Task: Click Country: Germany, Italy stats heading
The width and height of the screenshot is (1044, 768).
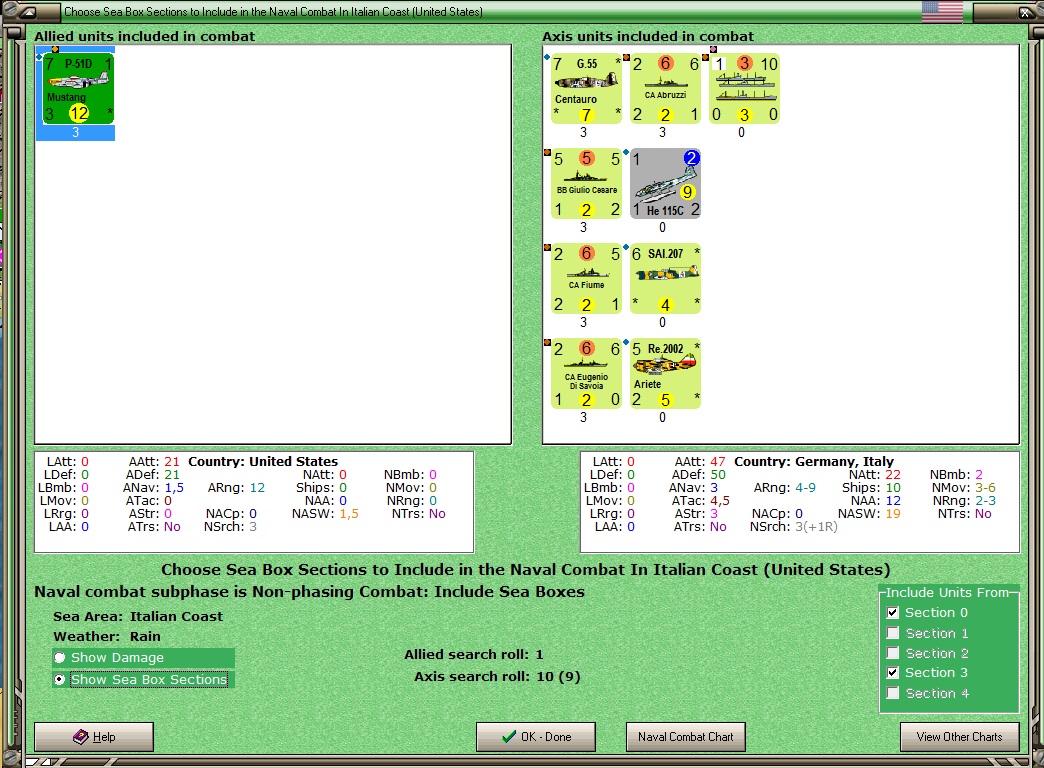Action: tap(814, 462)
